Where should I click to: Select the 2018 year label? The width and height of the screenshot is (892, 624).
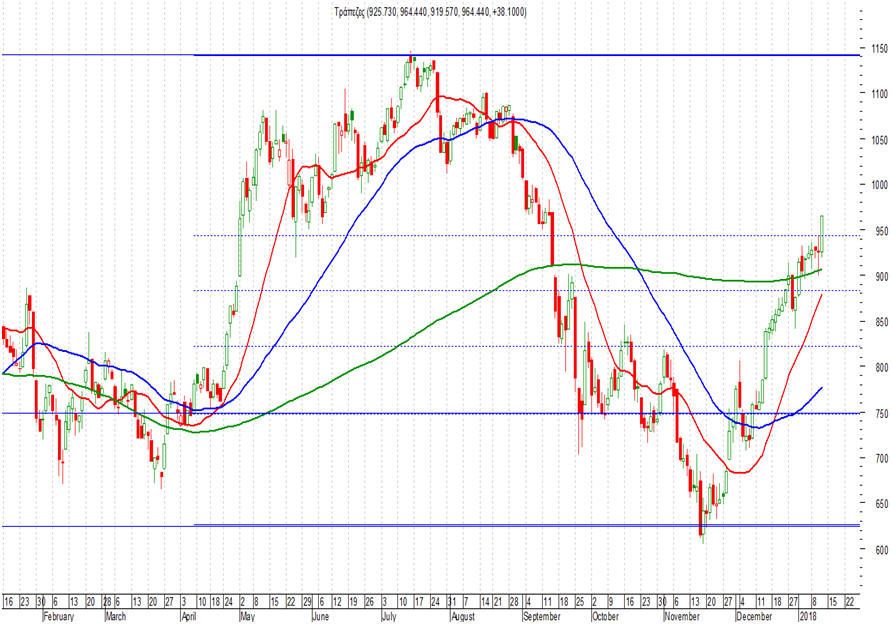pos(808,617)
